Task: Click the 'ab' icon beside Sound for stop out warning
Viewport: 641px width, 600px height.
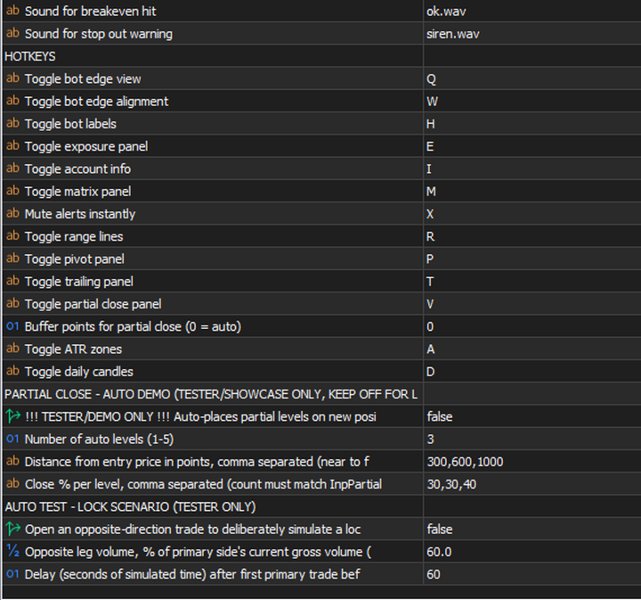Action: coord(13,33)
